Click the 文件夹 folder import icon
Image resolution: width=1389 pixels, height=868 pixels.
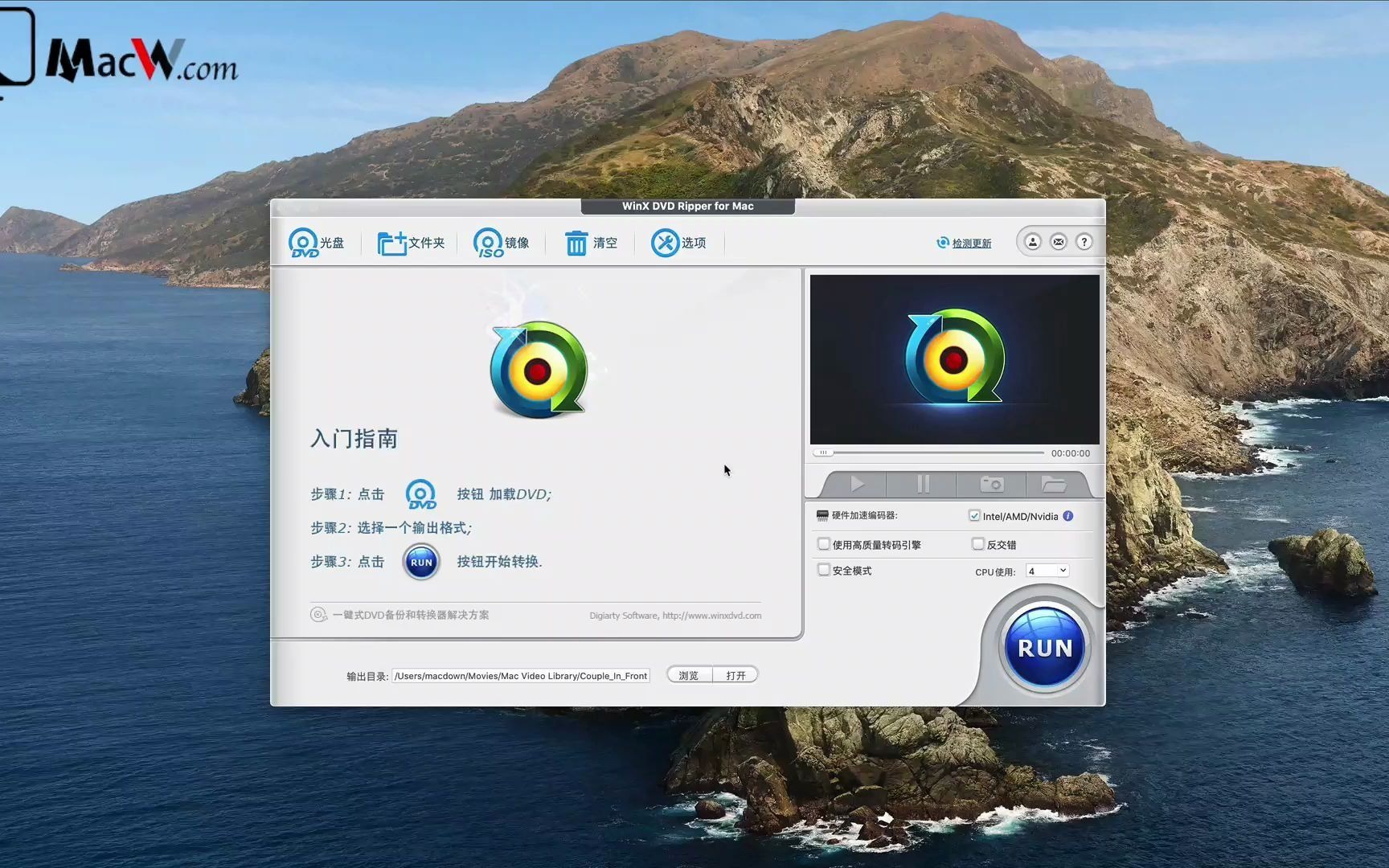[x=394, y=242]
